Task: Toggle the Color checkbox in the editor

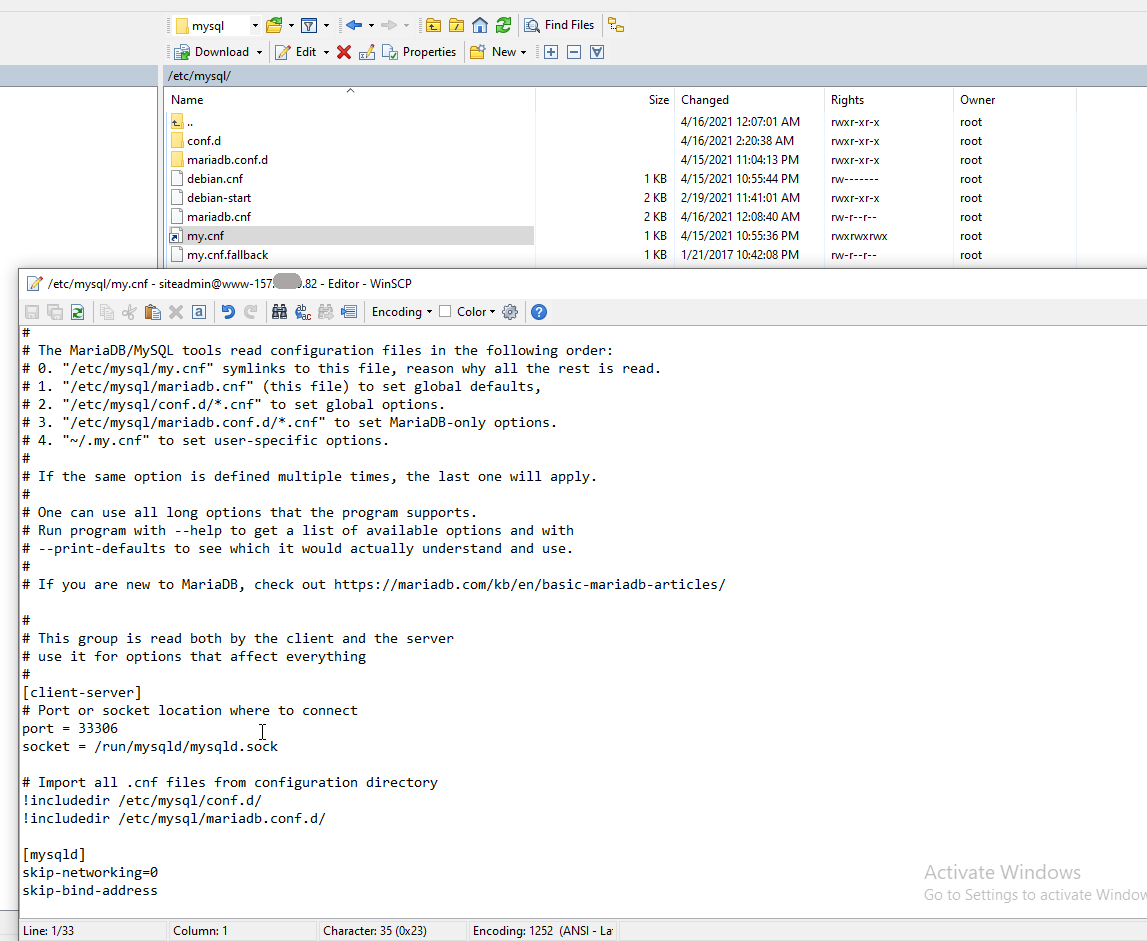Action: pyautogui.click(x=445, y=312)
